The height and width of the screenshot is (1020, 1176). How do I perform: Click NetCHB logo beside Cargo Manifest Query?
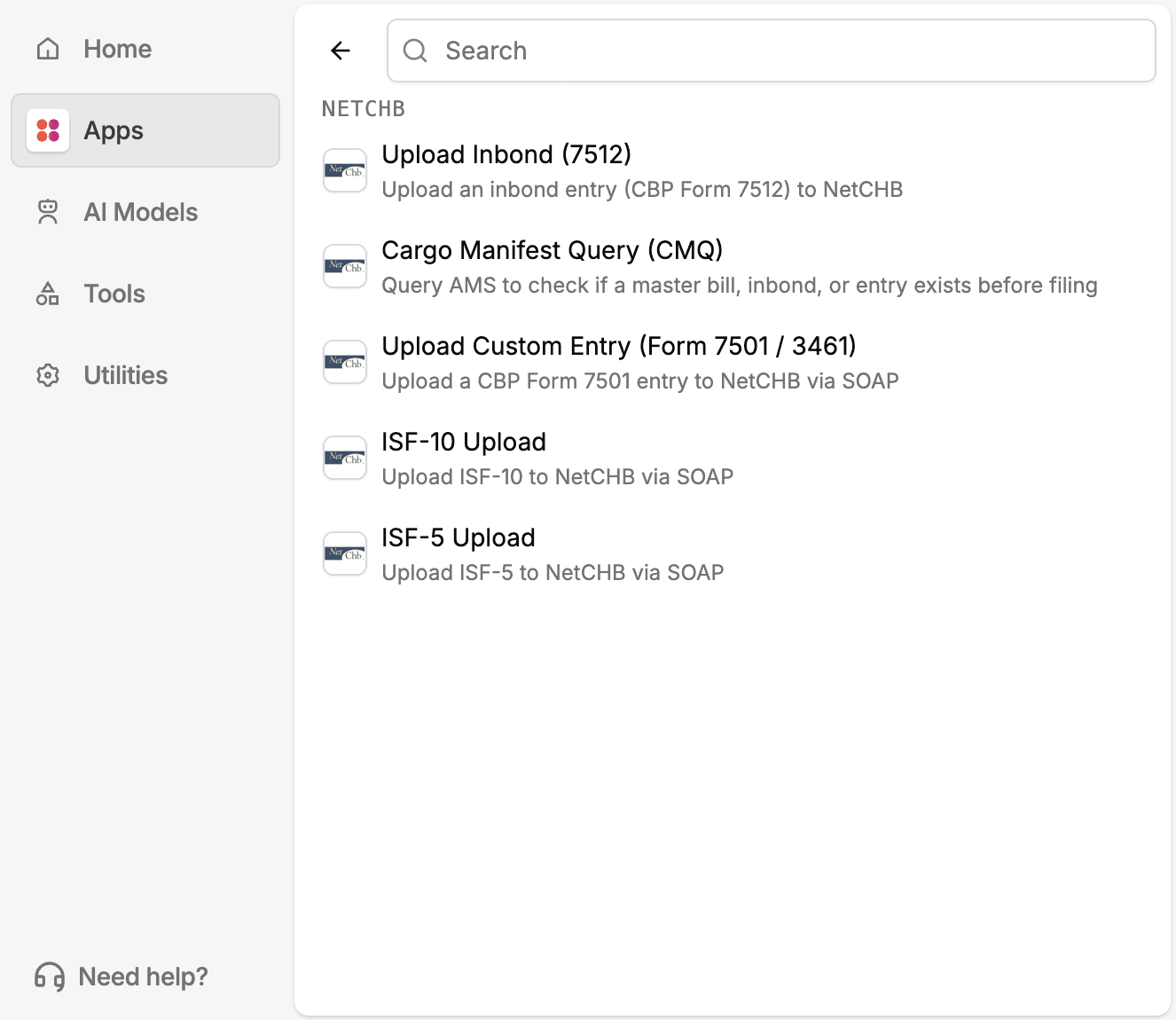(x=345, y=266)
